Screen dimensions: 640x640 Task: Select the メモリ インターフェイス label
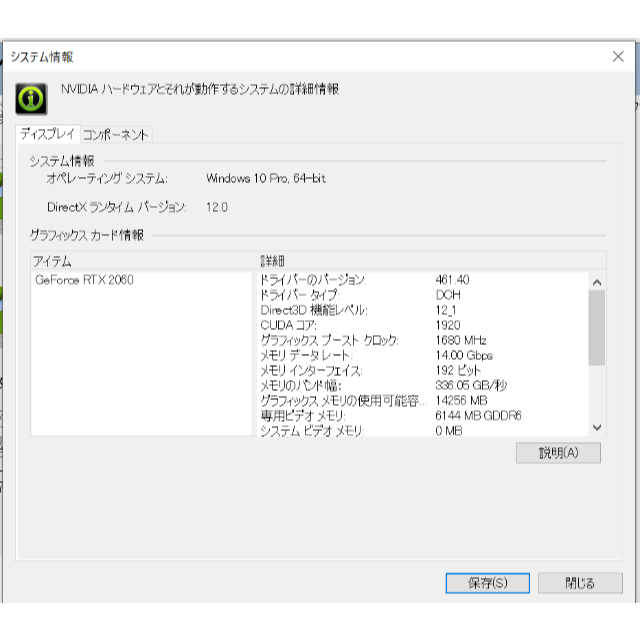click(x=311, y=371)
